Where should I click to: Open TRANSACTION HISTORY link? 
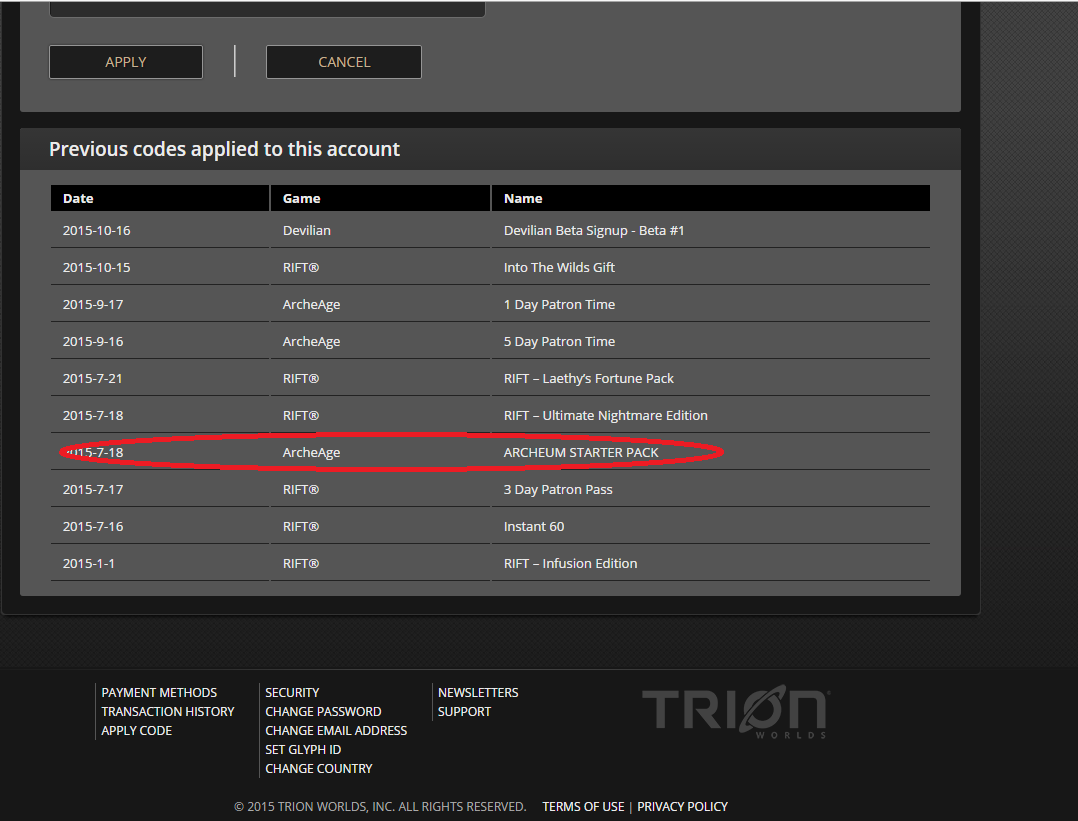(168, 712)
